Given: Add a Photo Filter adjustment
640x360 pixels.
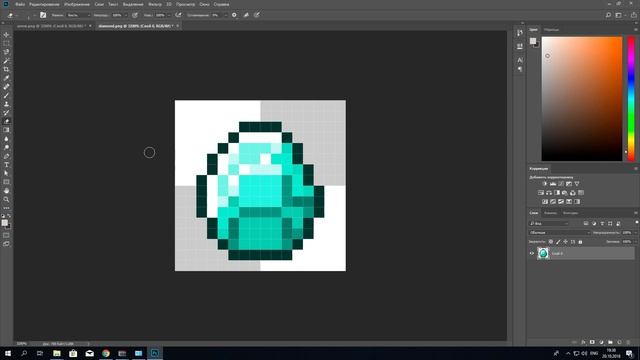Looking at the screenshot, I should pyautogui.click(x=565, y=193).
